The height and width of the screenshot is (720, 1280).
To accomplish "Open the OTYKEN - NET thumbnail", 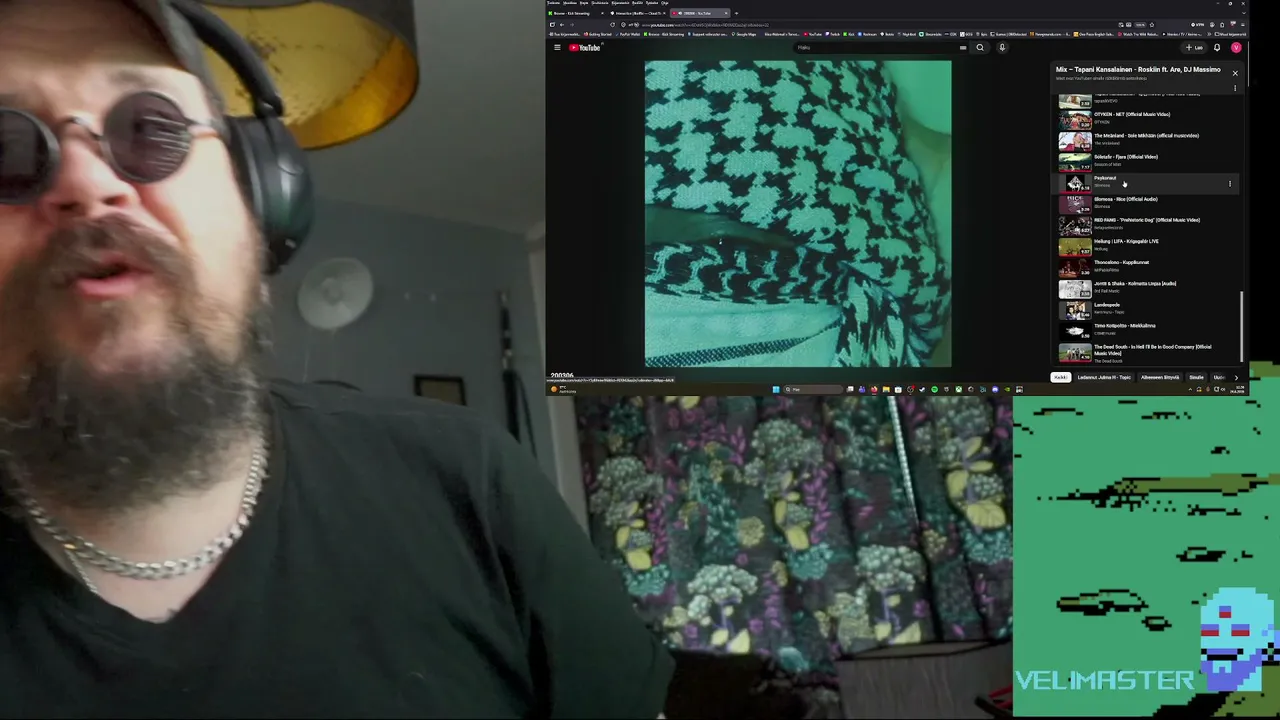I will (1075, 119).
